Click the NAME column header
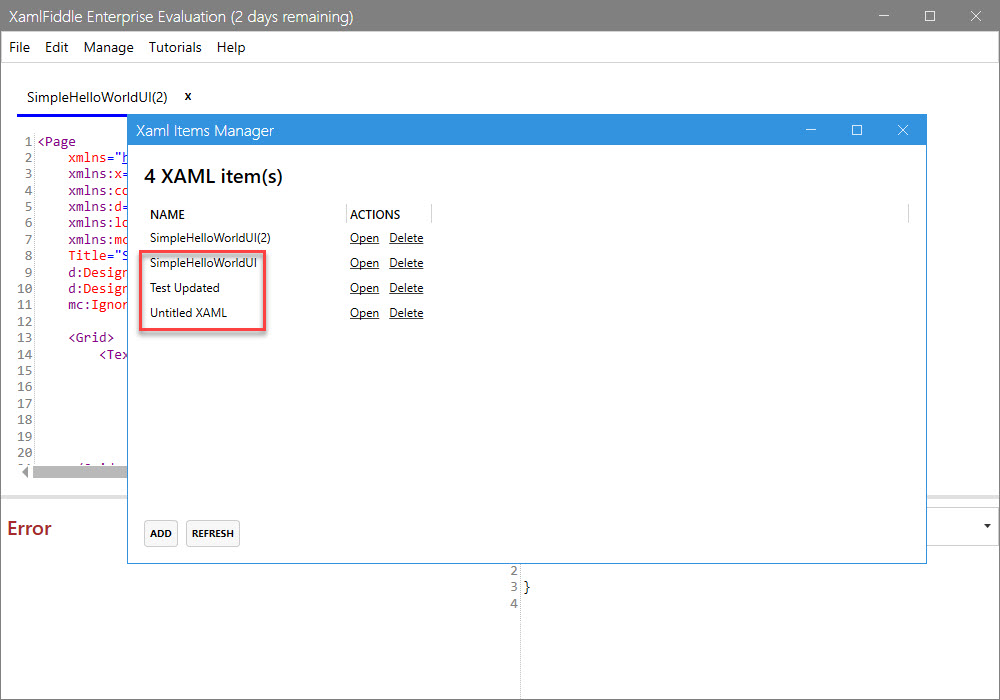 (167, 215)
